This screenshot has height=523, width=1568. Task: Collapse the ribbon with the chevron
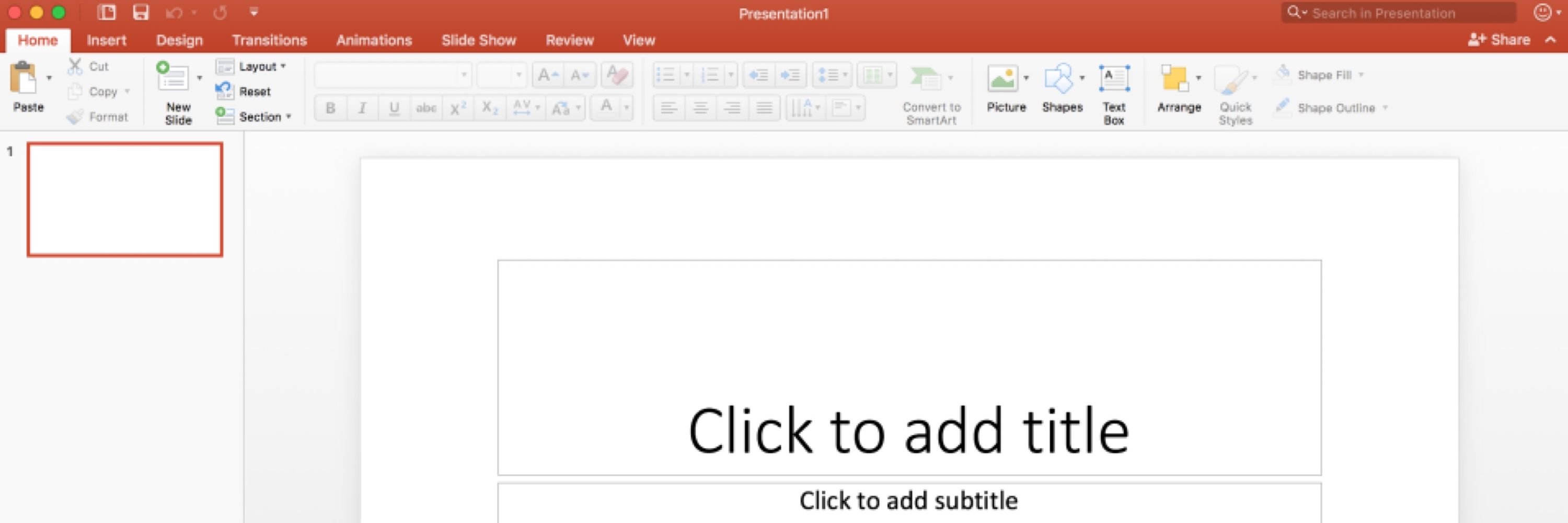[1550, 40]
